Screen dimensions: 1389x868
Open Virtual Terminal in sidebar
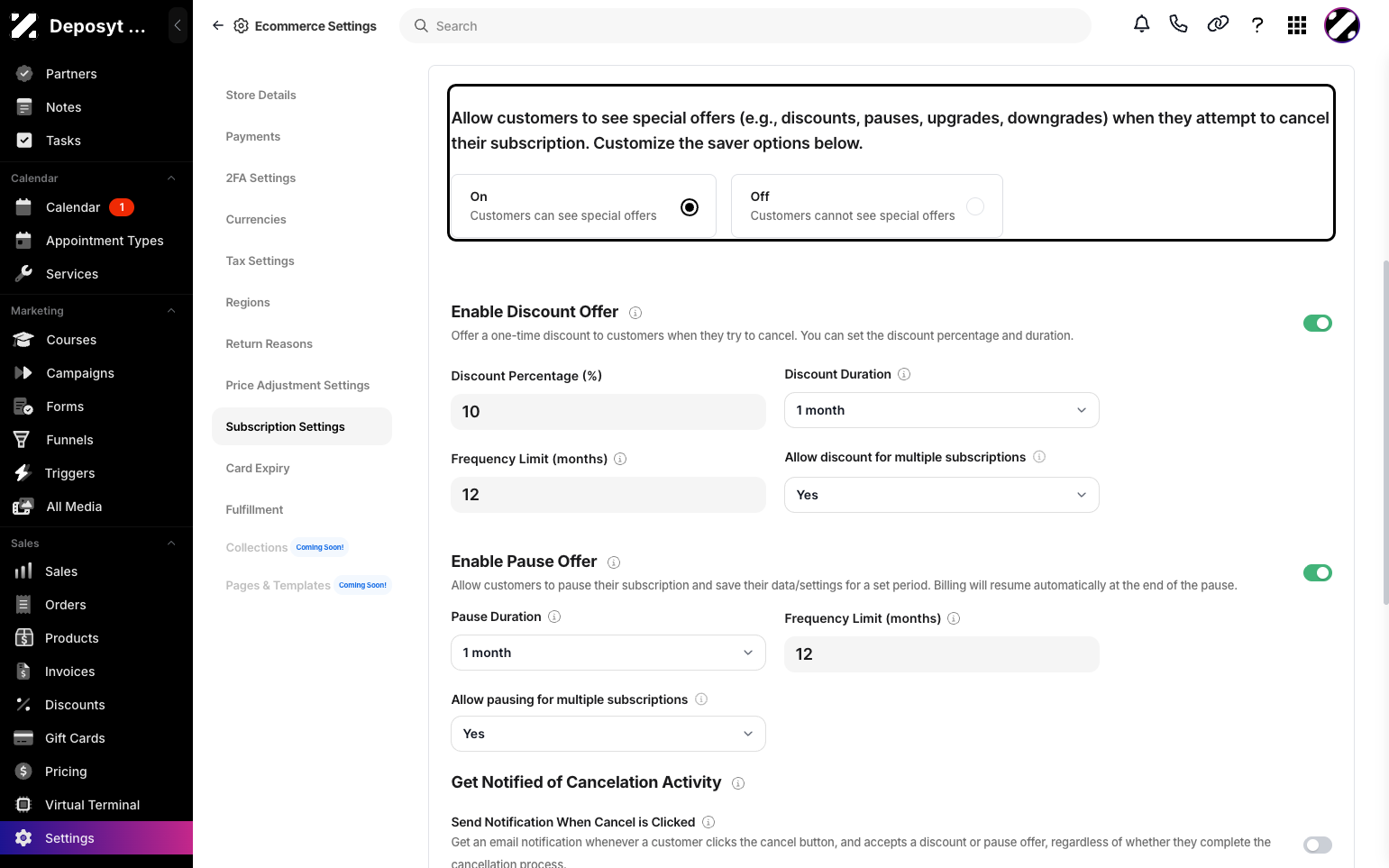pos(96,805)
